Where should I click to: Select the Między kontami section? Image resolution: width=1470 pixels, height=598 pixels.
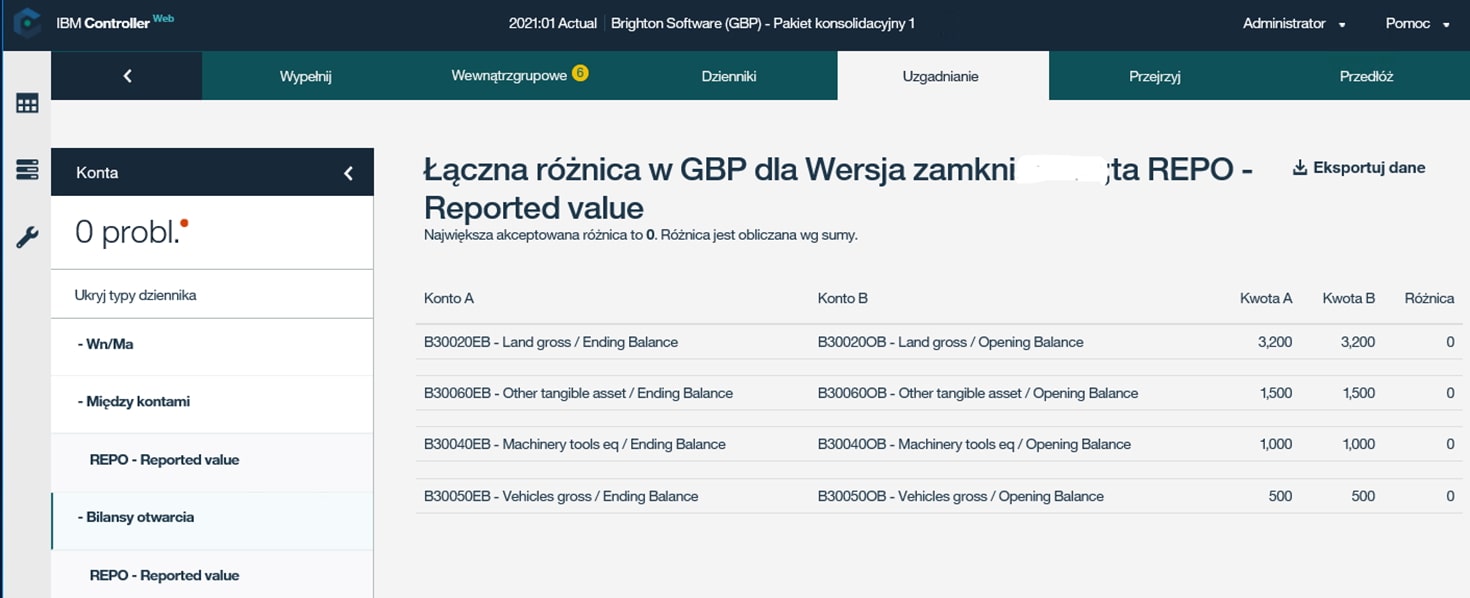click(133, 402)
